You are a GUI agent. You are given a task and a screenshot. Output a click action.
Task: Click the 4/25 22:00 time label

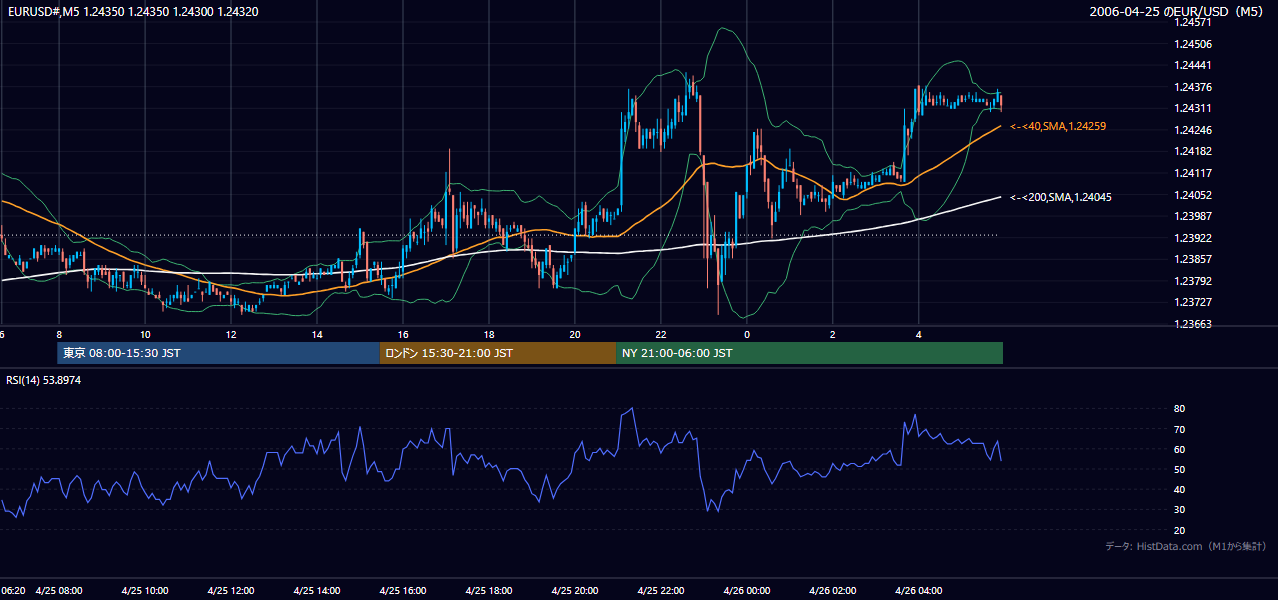pos(661,591)
